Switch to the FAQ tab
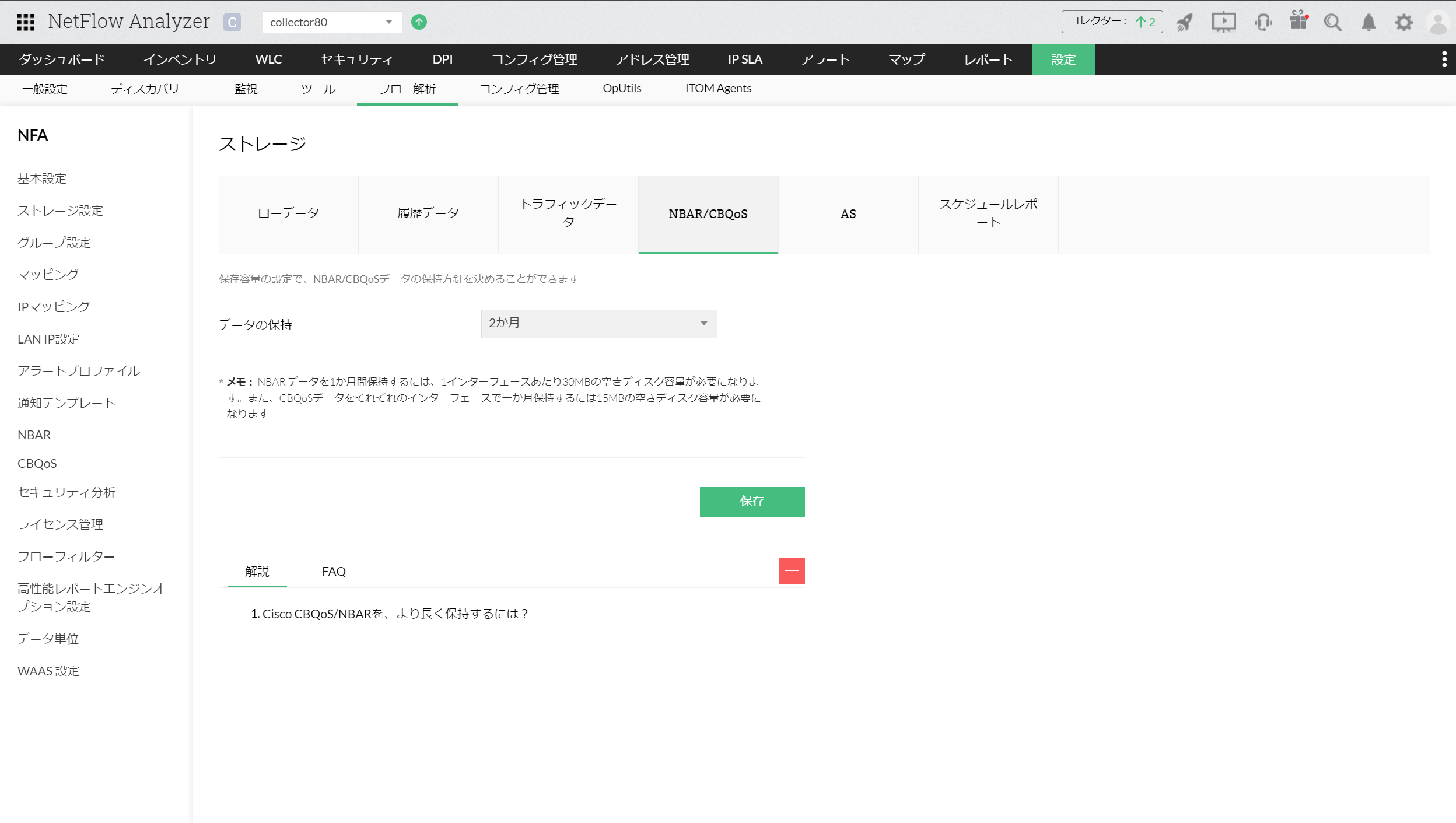The height and width of the screenshot is (823, 1456). click(334, 572)
